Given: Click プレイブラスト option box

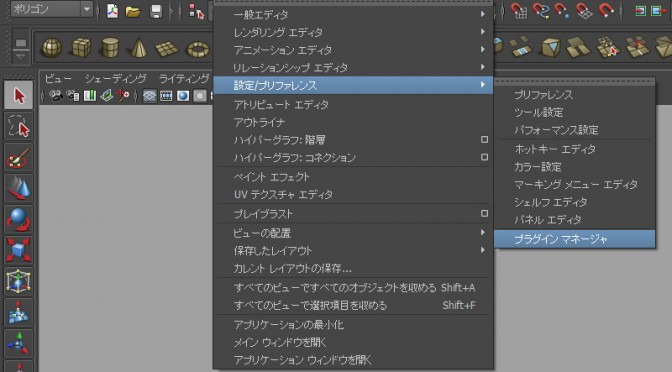Looking at the screenshot, I should (484, 213).
